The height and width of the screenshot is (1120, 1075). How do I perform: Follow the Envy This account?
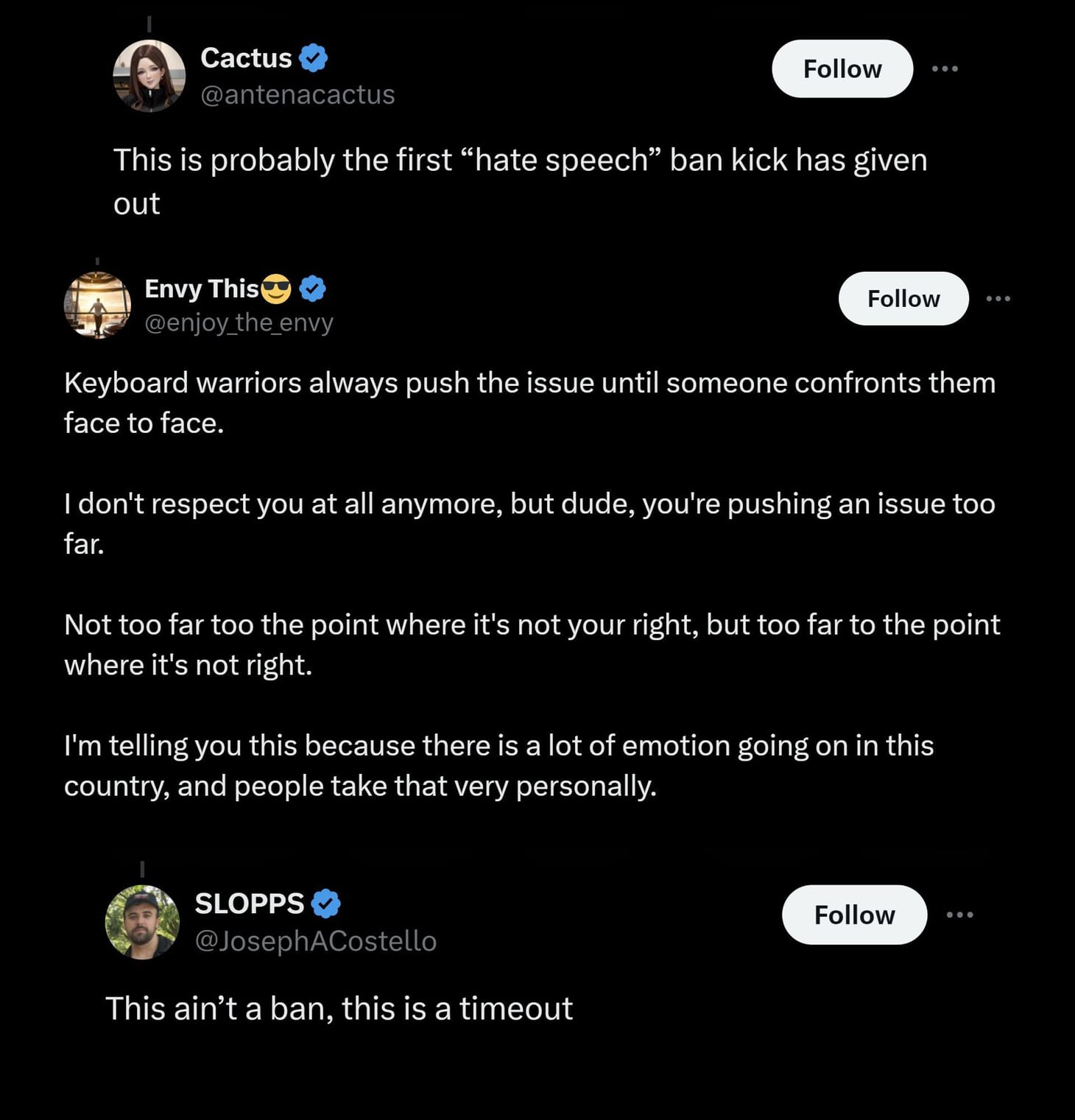tap(903, 298)
